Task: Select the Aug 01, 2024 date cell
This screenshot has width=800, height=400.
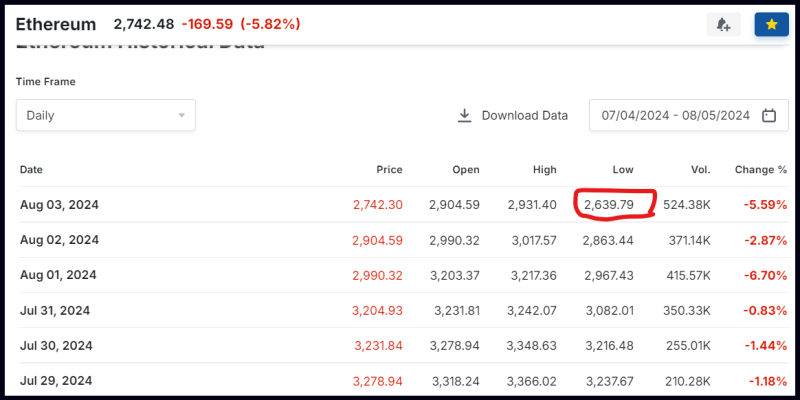Action: pos(58,275)
